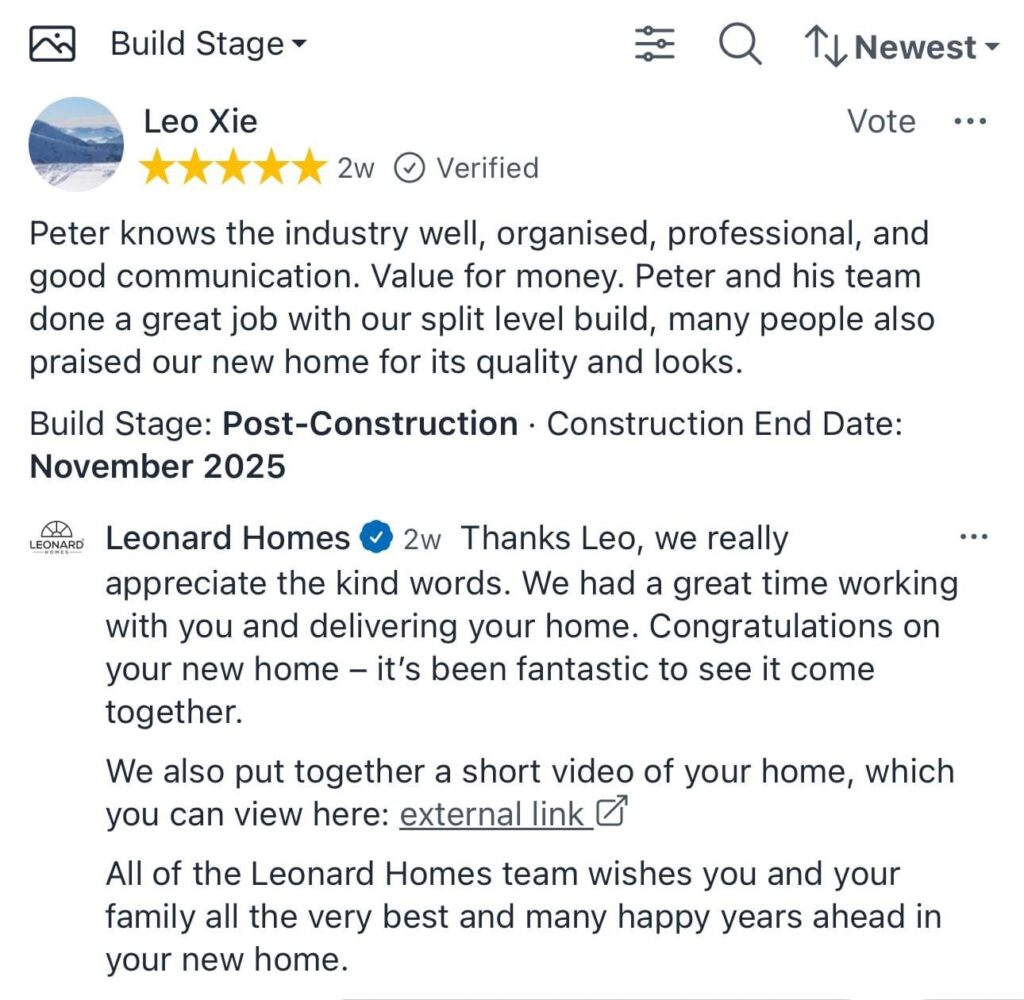Screen dimensions: 1024x1000
Task: Click the search magnifier icon
Action: pos(740,44)
